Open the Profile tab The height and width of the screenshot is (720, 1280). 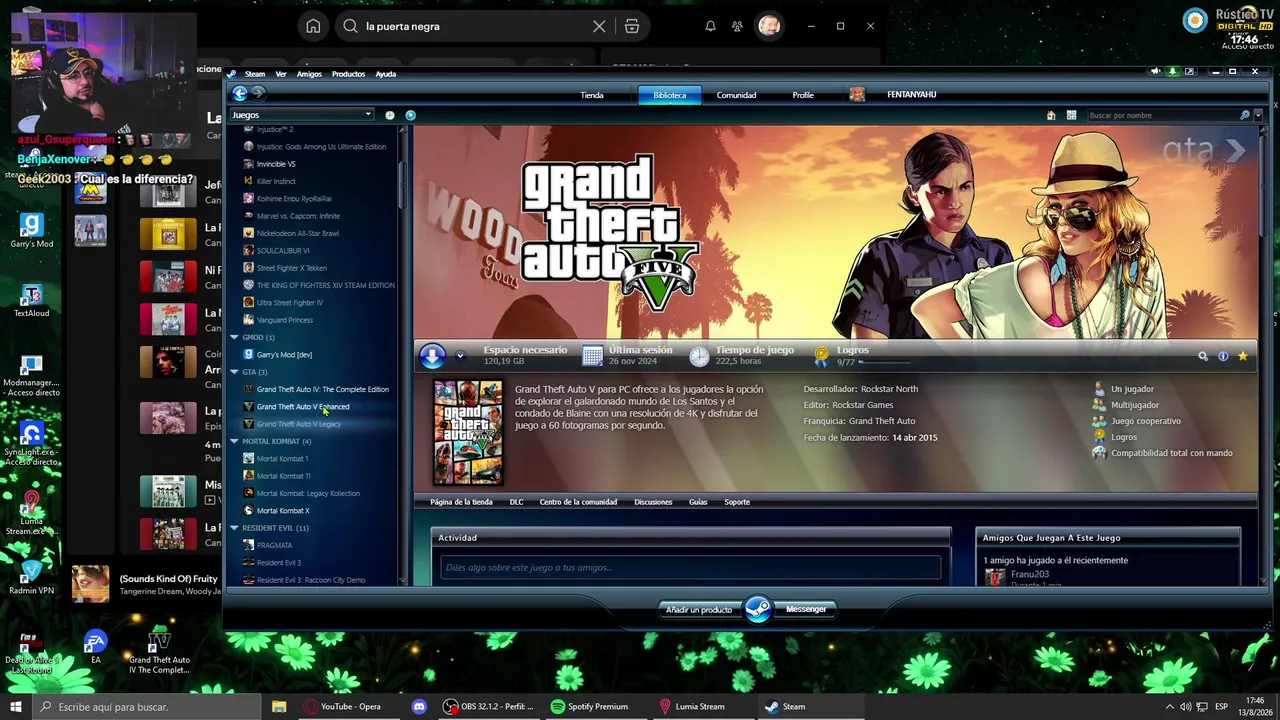803,95
